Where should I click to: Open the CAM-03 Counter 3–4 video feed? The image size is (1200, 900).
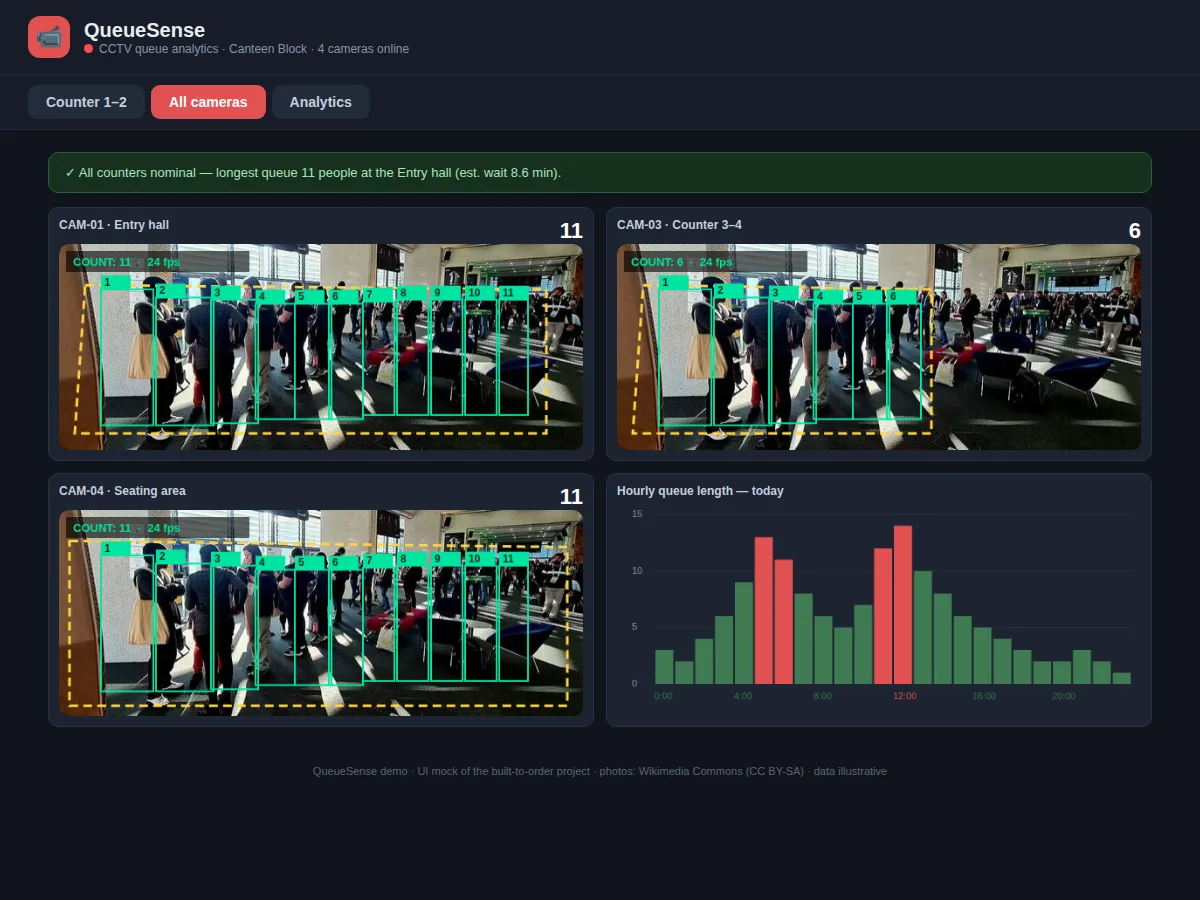coord(879,347)
